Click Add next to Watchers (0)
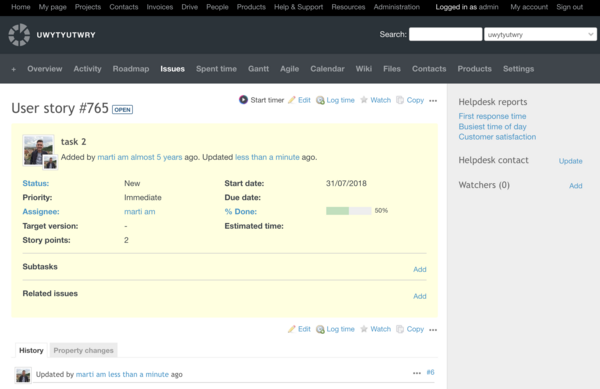600x389 pixels. click(576, 186)
